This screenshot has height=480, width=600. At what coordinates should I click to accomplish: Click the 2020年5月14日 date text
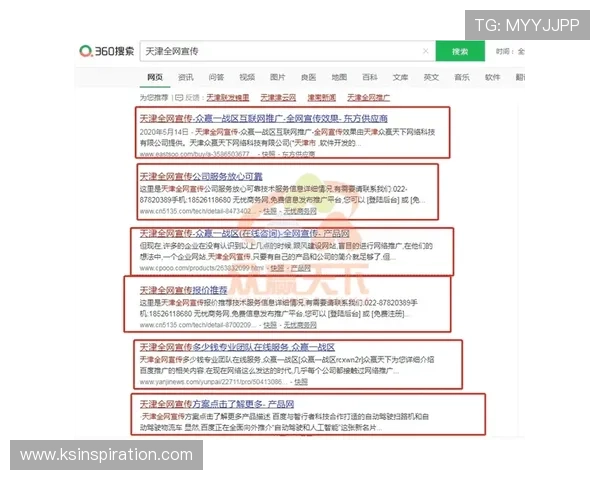pyautogui.click(x=164, y=132)
